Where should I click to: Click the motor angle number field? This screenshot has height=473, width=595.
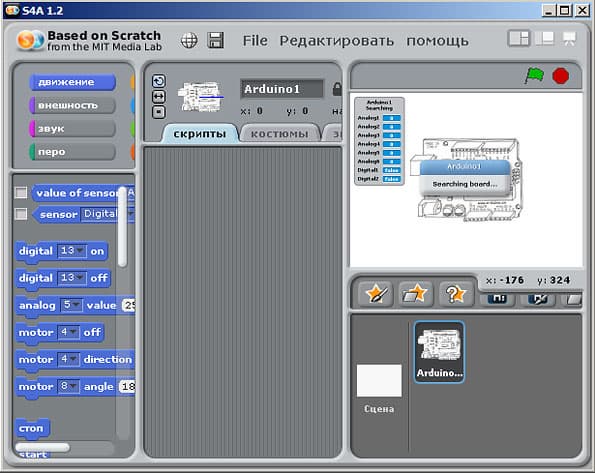pos(127,386)
